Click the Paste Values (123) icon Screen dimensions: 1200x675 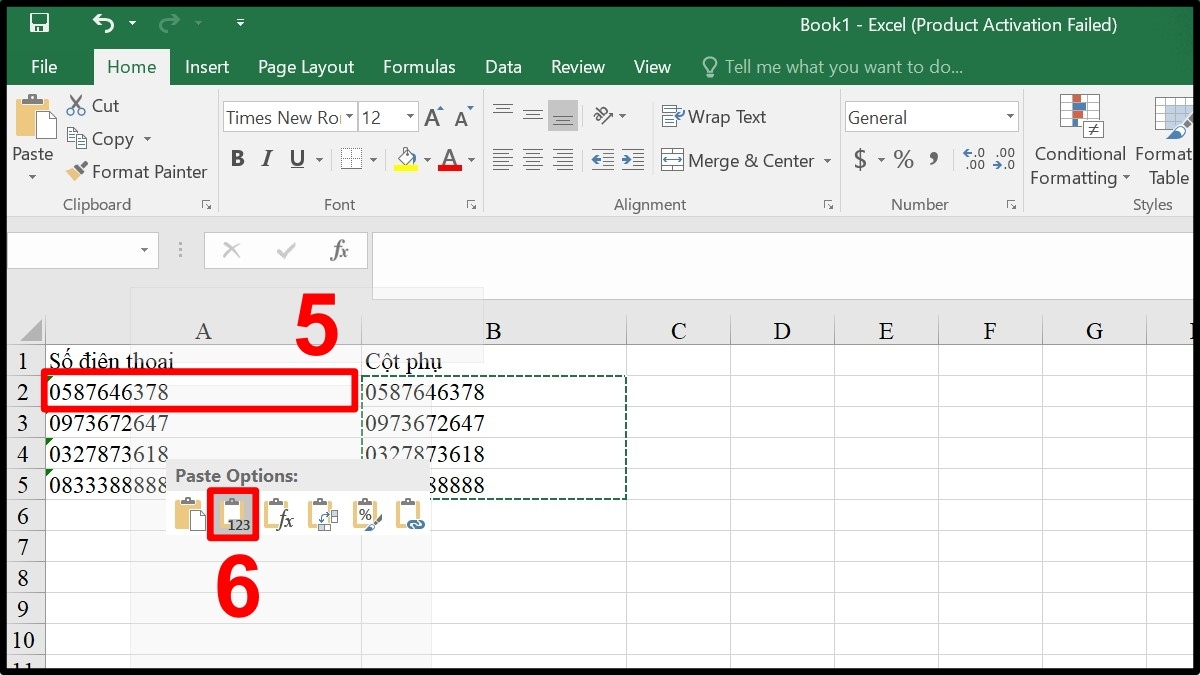(x=233, y=514)
